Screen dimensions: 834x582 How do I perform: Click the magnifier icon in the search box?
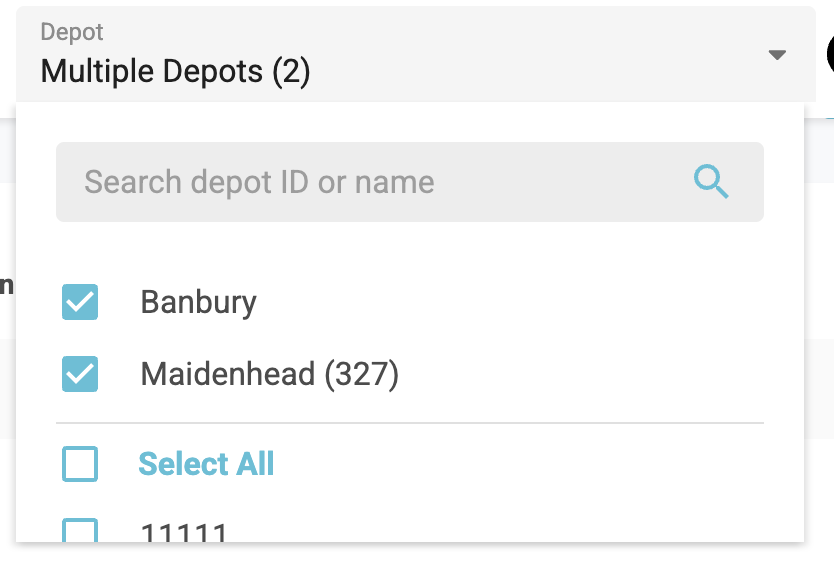point(711,182)
